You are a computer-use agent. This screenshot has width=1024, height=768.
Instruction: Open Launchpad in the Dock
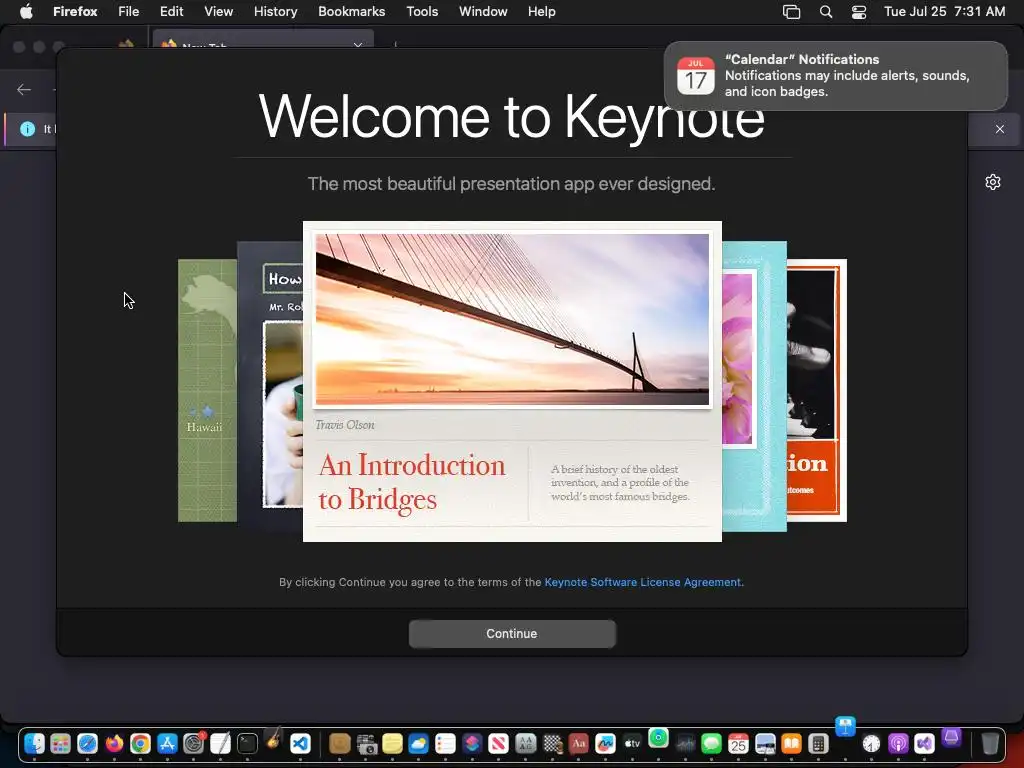pos(61,743)
